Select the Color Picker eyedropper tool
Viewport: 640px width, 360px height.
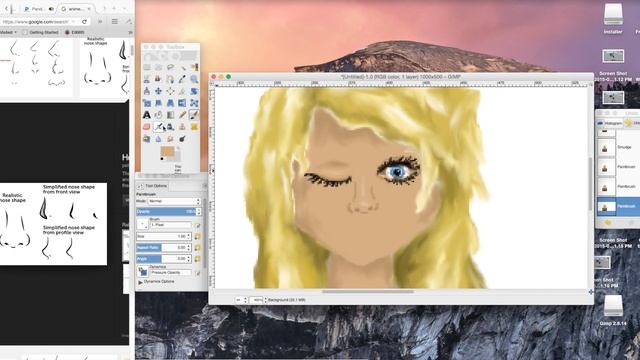pos(182,79)
